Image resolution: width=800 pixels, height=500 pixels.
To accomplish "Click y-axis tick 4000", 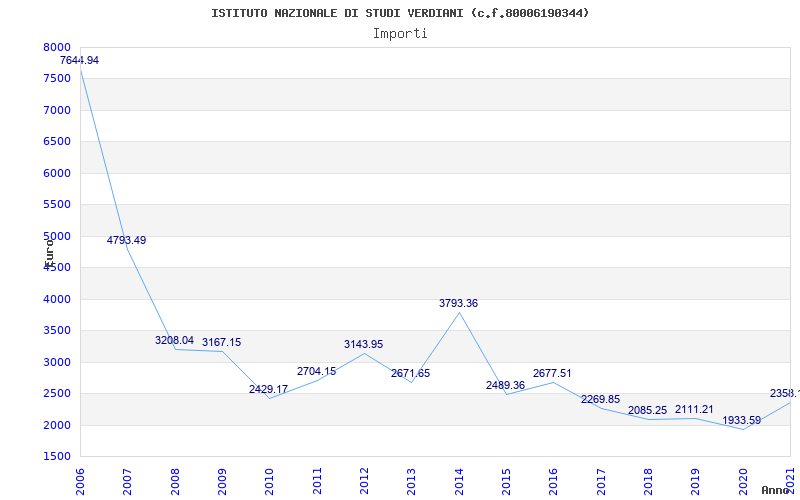I will (x=57, y=299).
